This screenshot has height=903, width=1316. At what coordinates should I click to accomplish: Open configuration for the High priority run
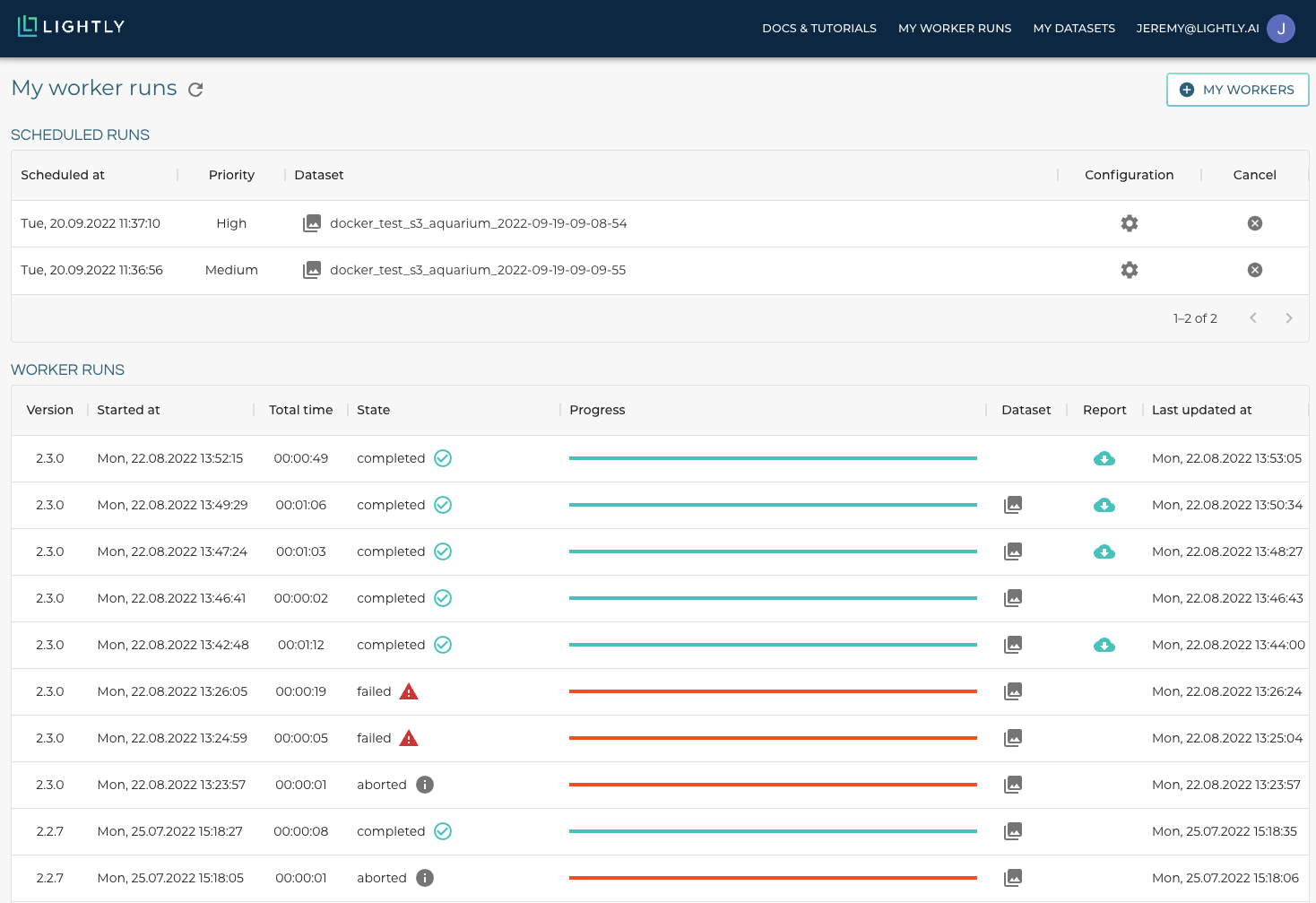1130,223
